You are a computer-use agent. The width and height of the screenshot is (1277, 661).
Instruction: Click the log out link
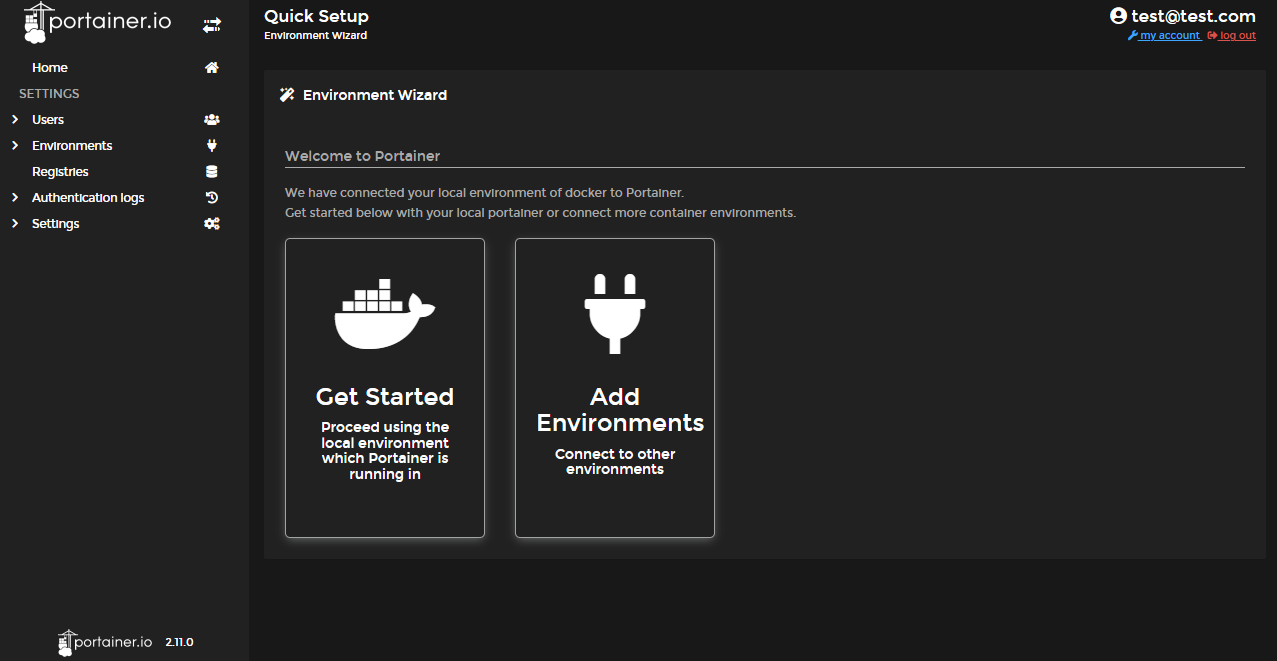(x=1238, y=35)
